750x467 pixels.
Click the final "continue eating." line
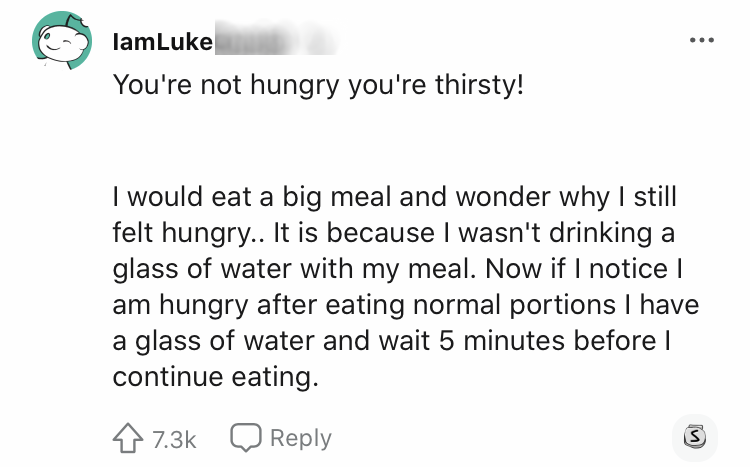click(216, 376)
